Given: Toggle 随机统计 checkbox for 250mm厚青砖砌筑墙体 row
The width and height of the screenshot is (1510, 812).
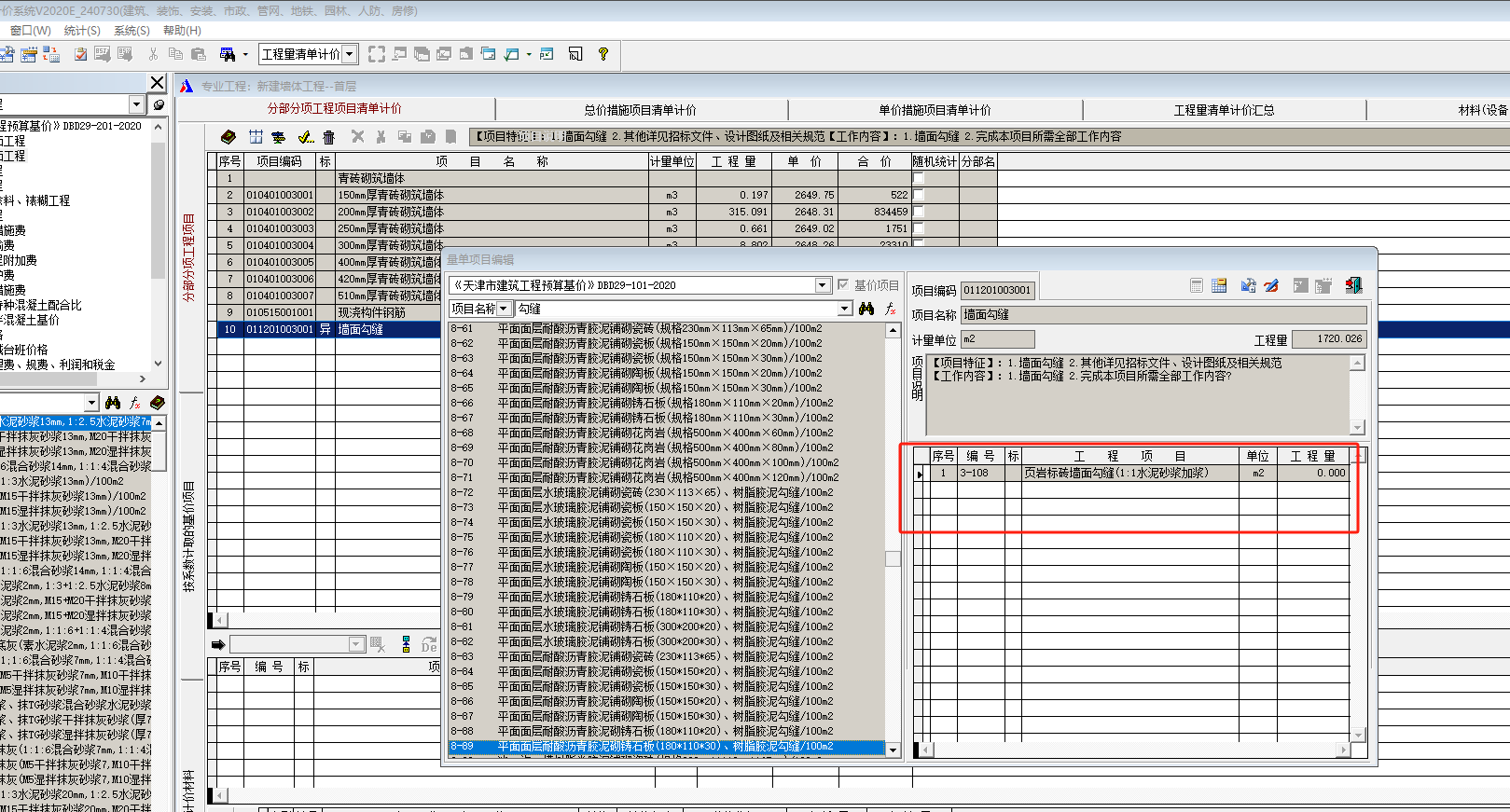Looking at the screenshot, I should click(918, 228).
